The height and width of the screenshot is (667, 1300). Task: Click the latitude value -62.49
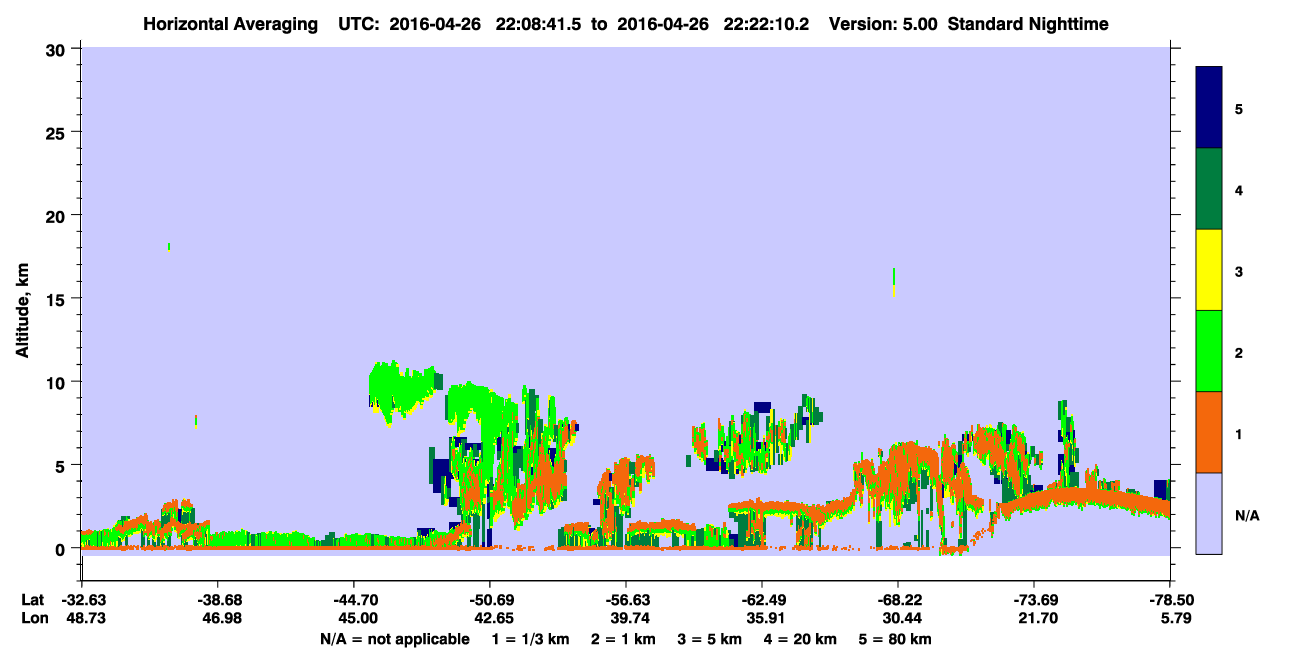click(762, 600)
